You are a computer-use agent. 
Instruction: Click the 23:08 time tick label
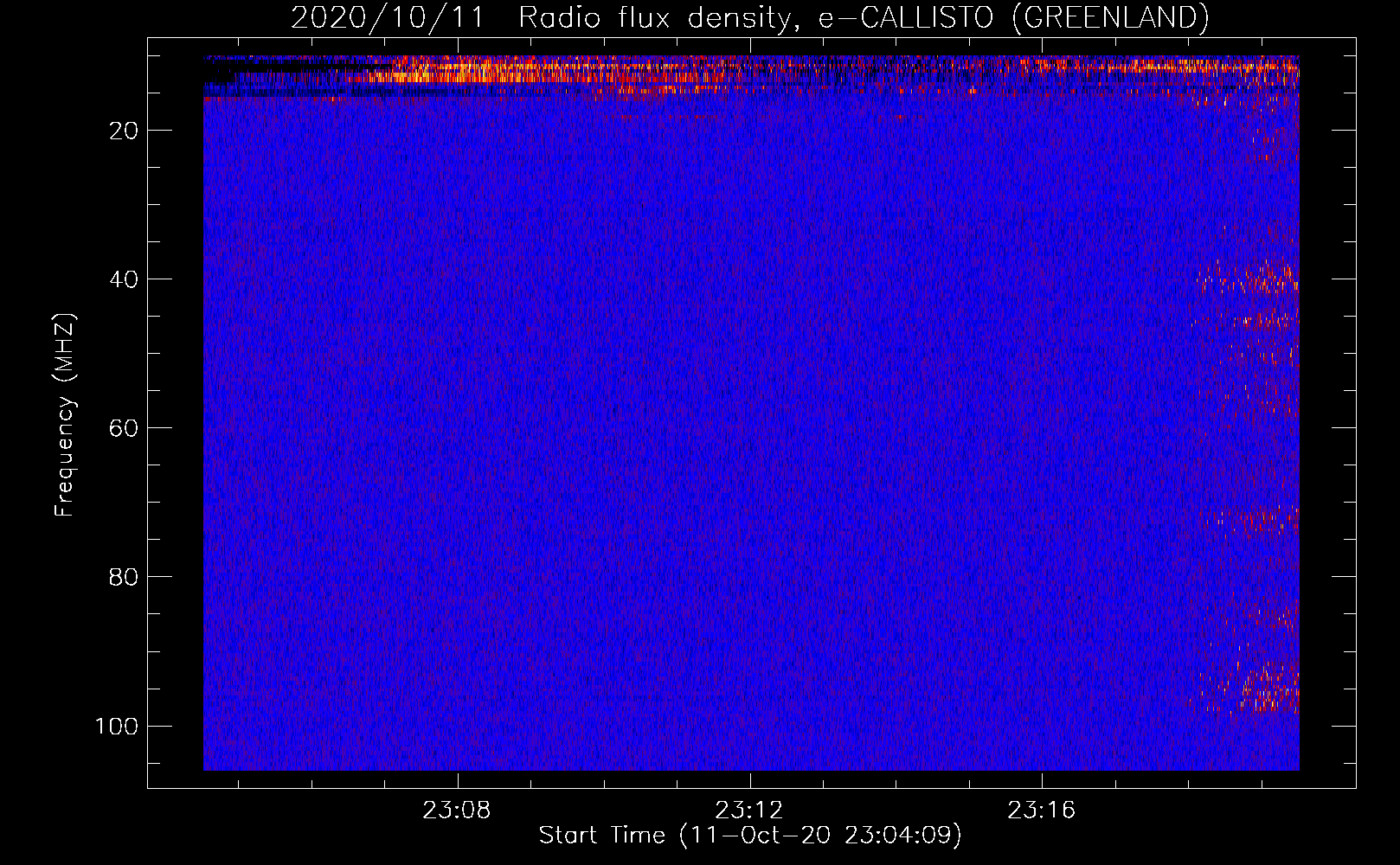(457, 810)
